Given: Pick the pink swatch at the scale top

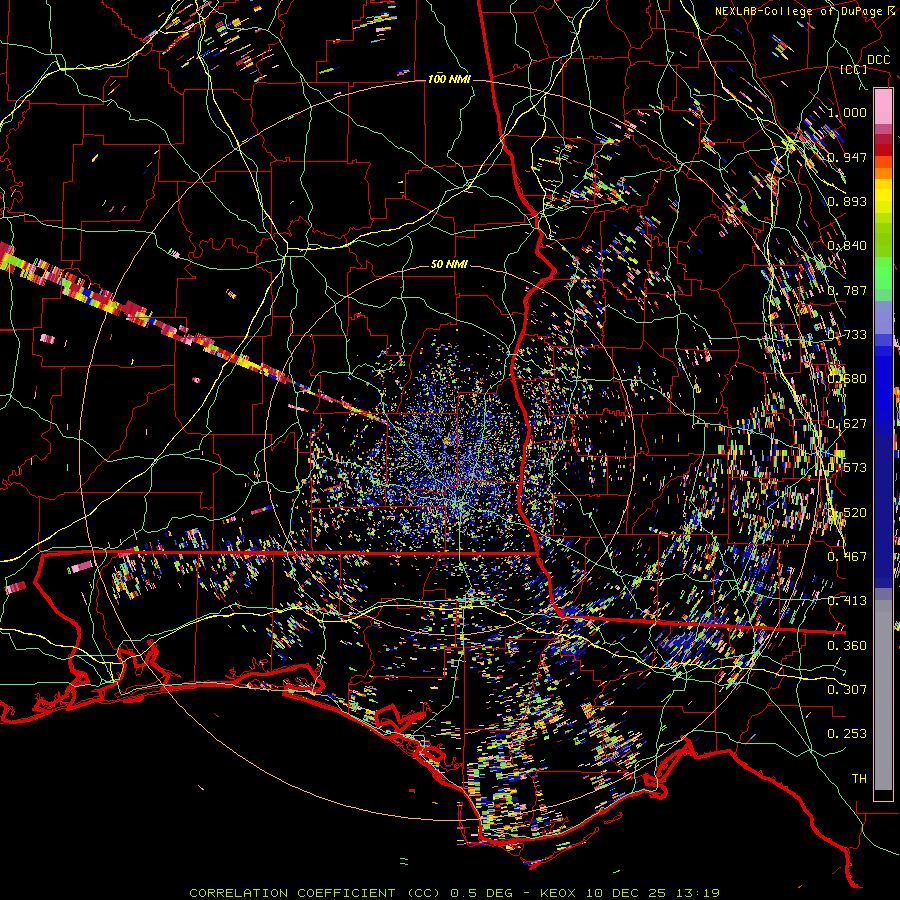Looking at the screenshot, I should coord(883,106).
